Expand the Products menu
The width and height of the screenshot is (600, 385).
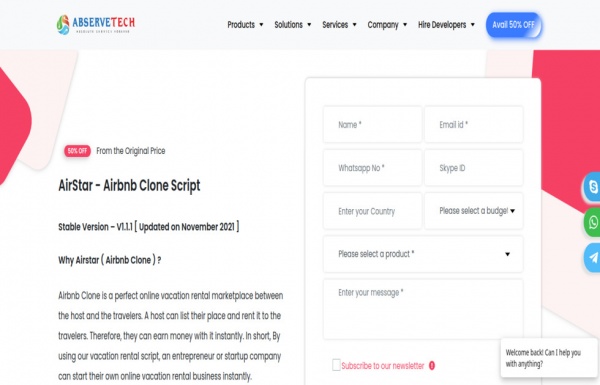245,24
